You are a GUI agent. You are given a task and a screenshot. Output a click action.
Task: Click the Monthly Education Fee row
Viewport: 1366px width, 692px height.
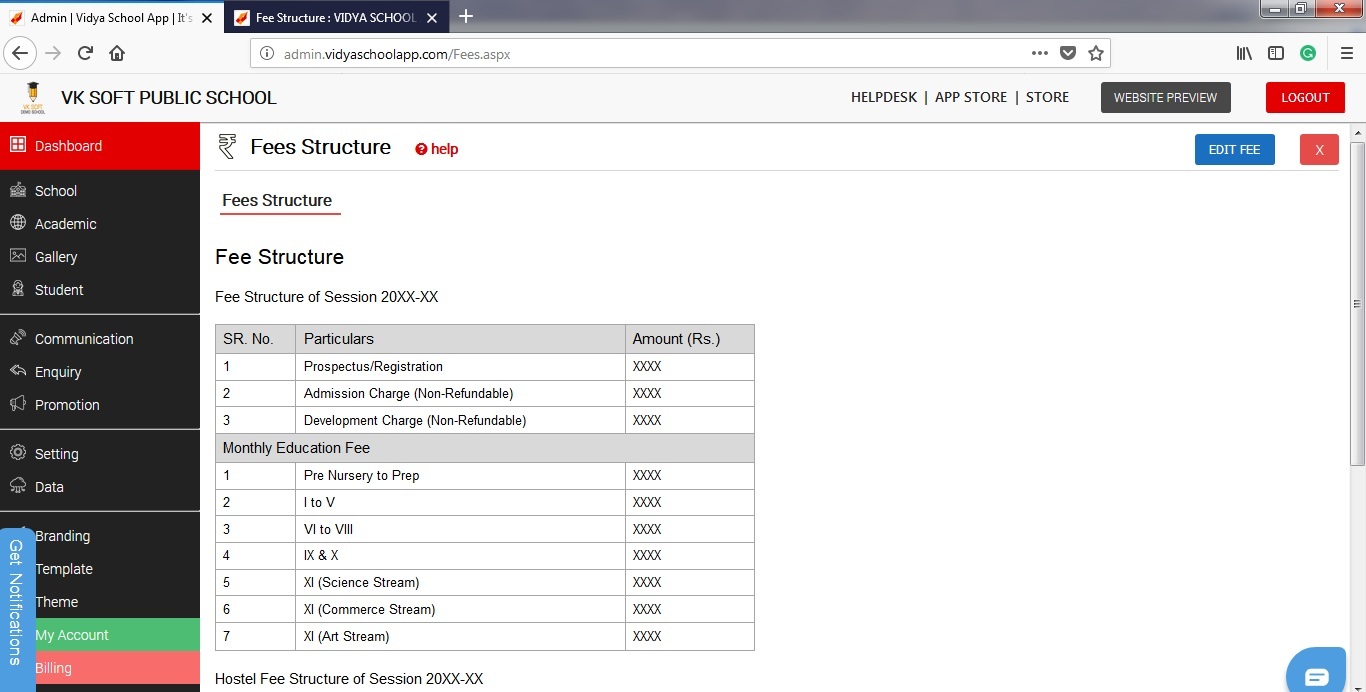coord(485,448)
